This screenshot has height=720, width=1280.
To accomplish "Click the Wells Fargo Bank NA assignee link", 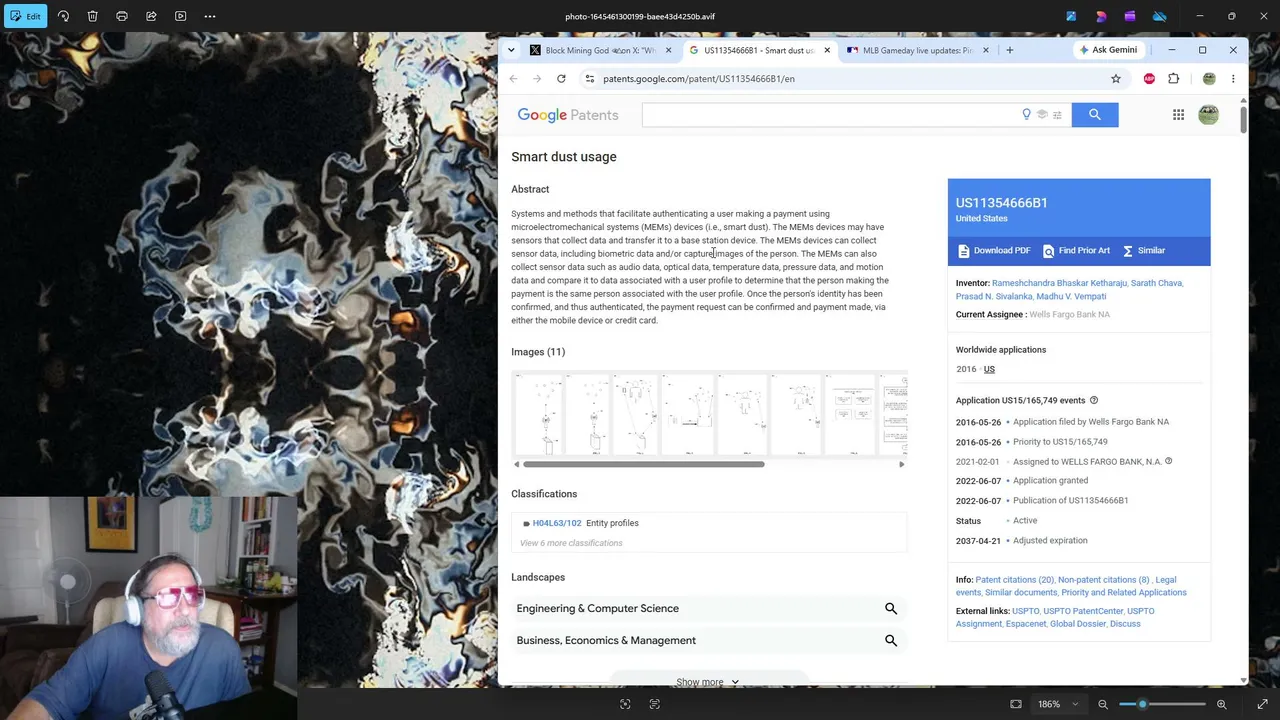I will [1070, 315].
